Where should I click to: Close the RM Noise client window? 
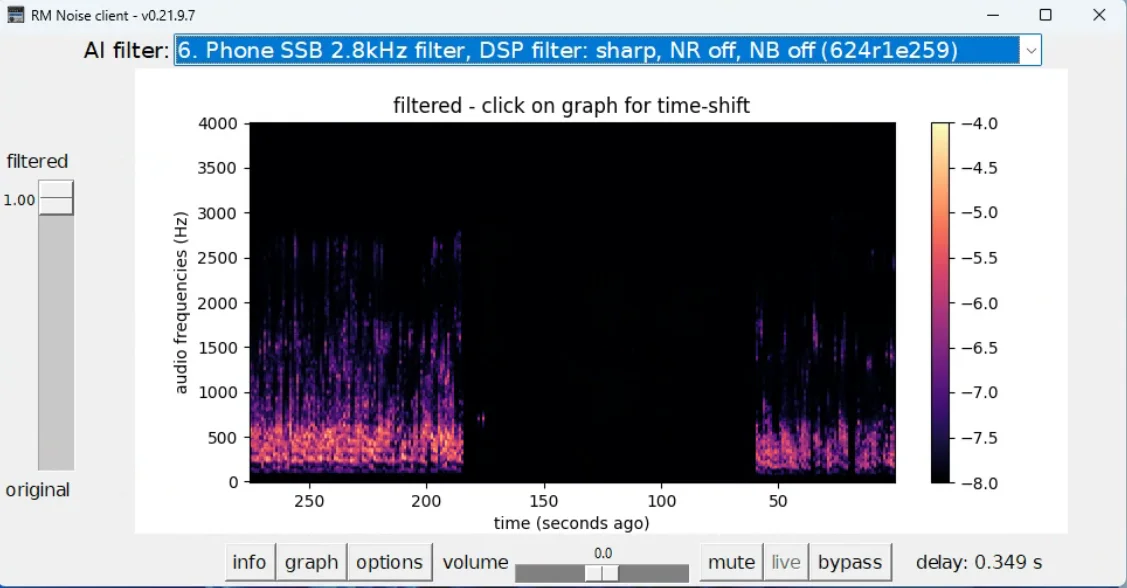click(1099, 14)
